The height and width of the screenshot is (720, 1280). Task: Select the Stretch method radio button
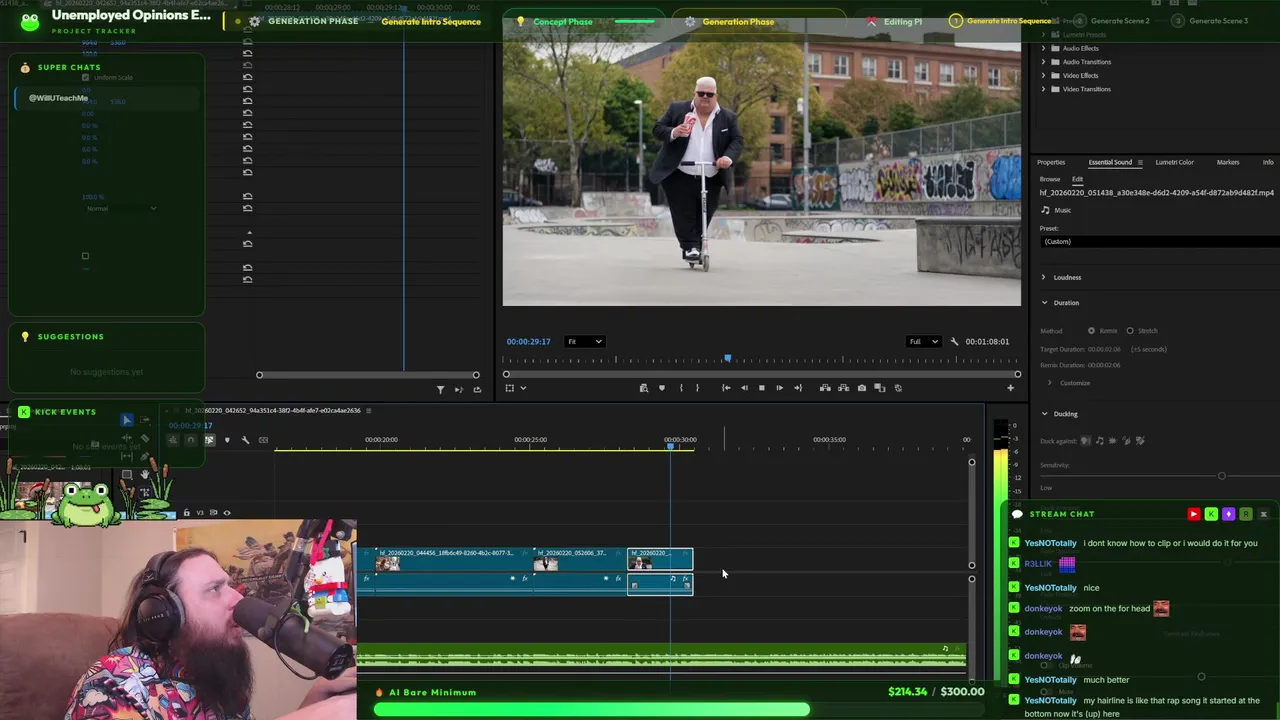pos(1130,331)
